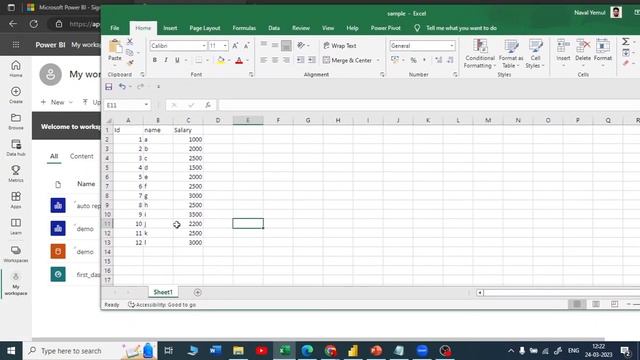
Task: Select the column E header
Action: pos(248,120)
